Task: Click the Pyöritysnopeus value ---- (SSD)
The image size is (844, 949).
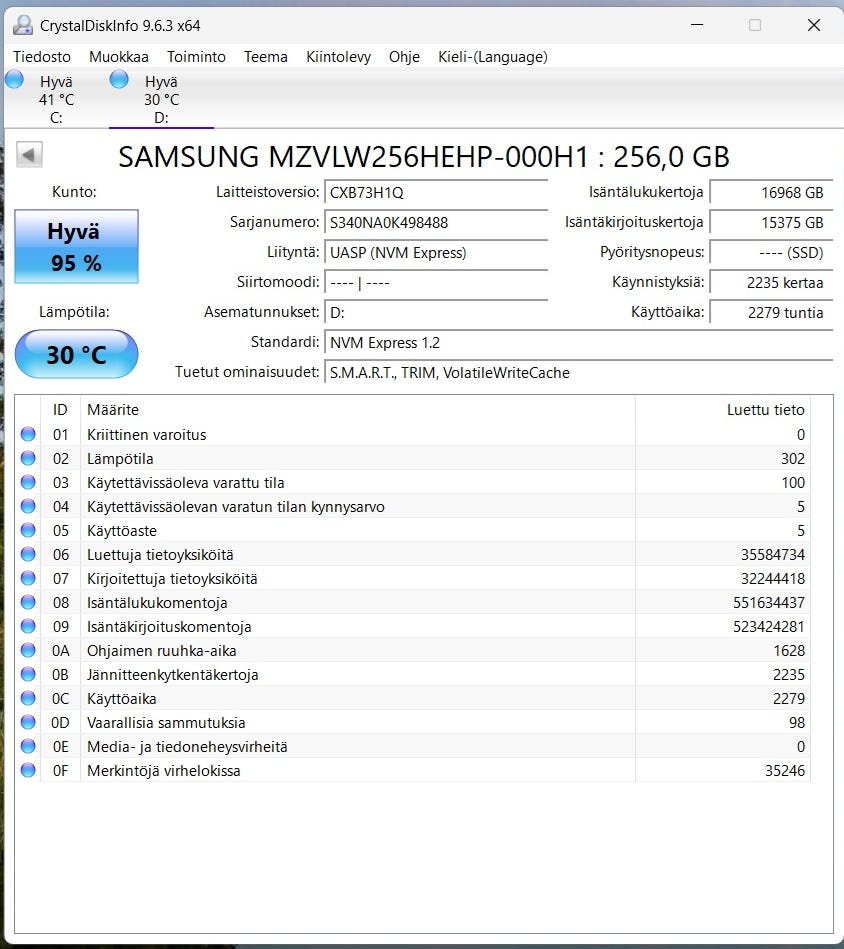Action: [x=771, y=252]
